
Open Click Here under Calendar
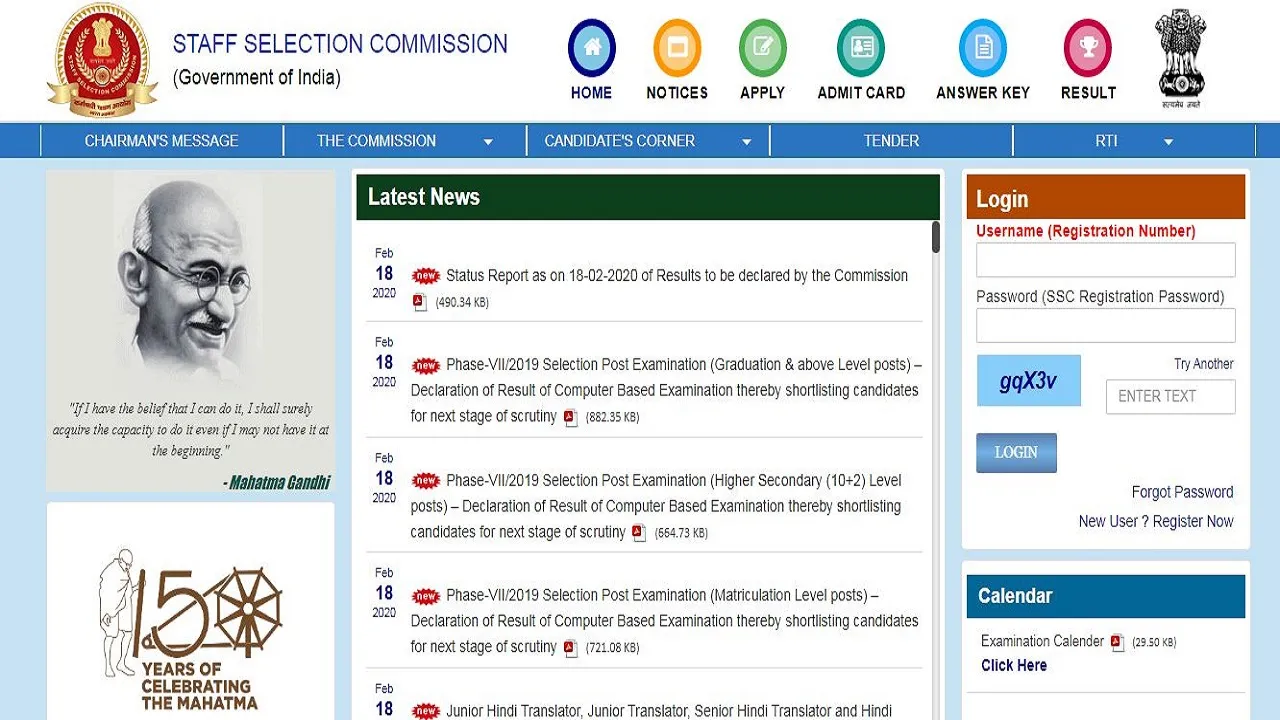point(1014,665)
